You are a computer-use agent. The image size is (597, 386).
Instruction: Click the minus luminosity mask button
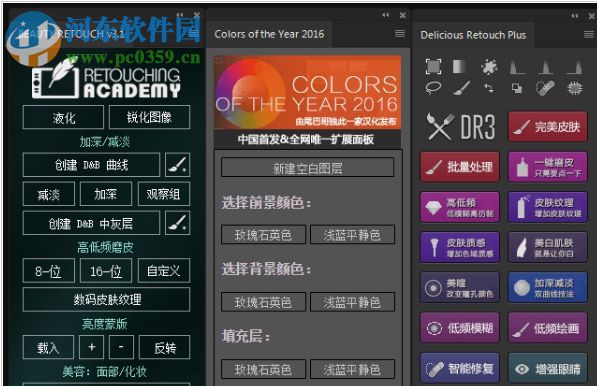121,347
